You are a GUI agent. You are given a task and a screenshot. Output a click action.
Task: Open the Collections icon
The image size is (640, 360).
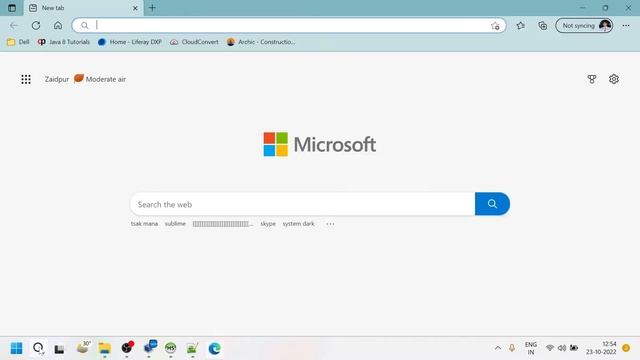pyautogui.click(x=542, y=25)
